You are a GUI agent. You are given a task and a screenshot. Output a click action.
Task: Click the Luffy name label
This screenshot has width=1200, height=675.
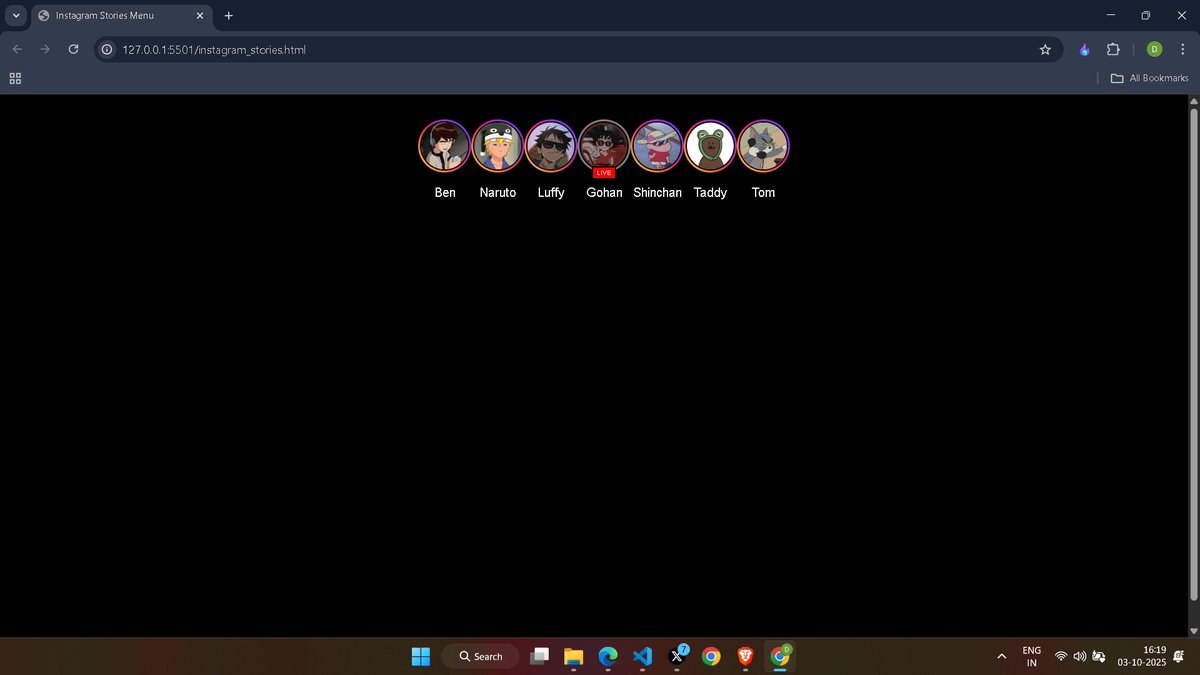click(x=551, y=192)
